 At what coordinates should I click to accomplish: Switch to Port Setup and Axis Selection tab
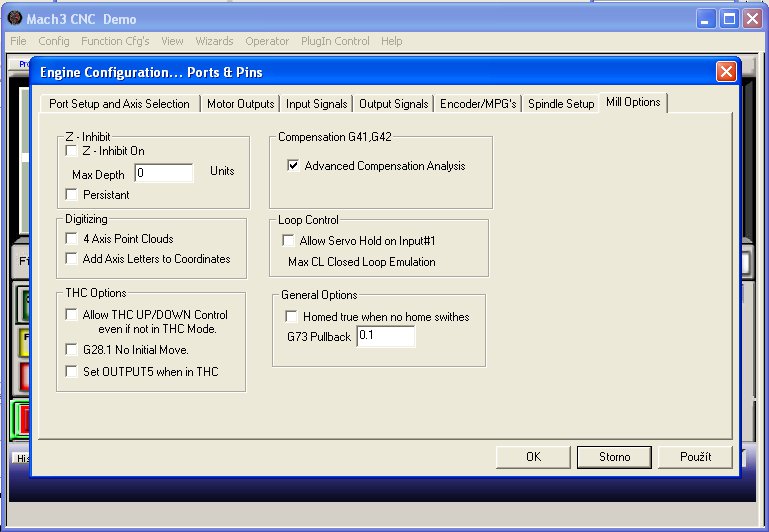coord(119,104)
